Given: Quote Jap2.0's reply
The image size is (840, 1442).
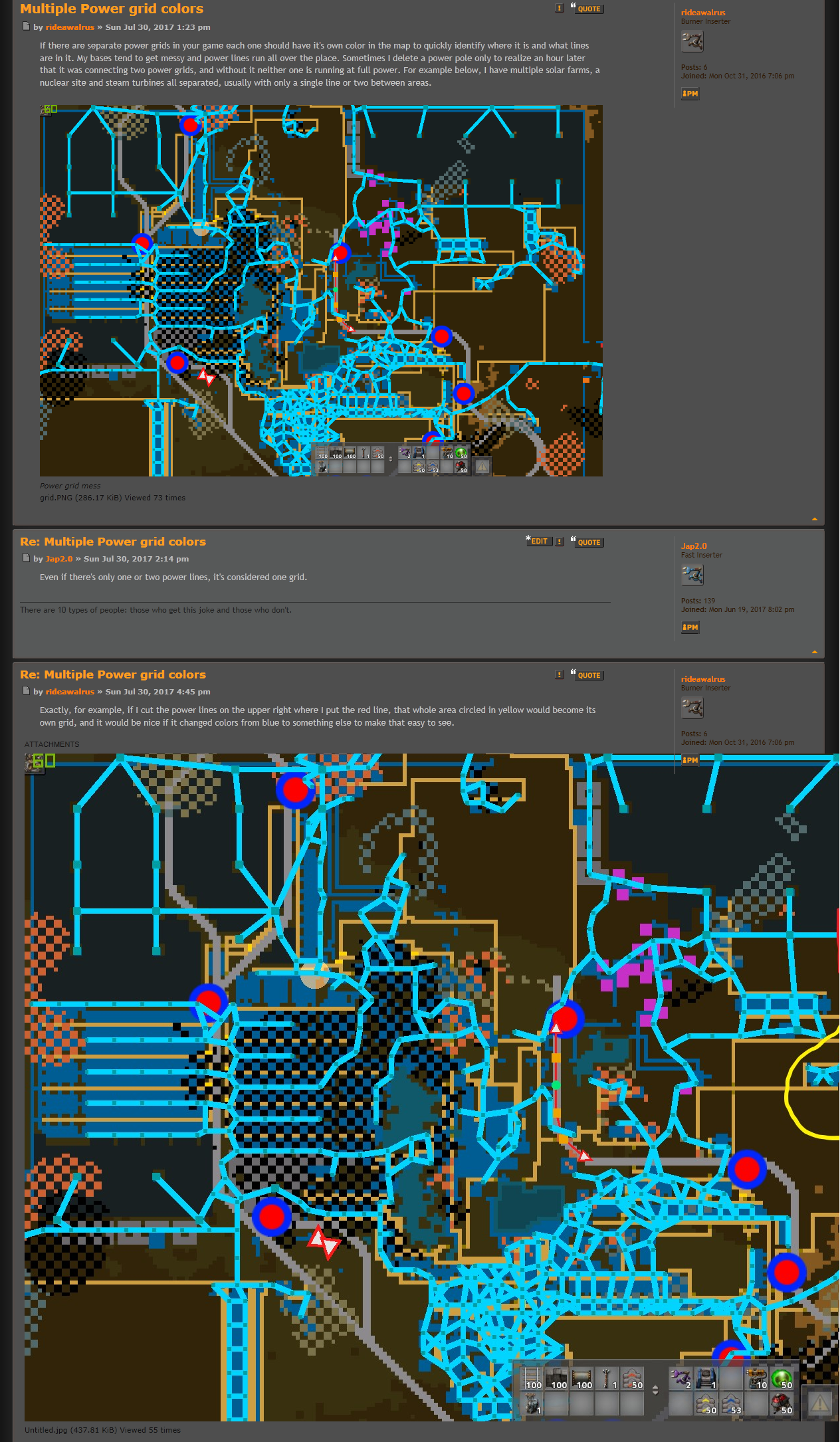Looking at the screenshot, I should click(x=587, y=542).
